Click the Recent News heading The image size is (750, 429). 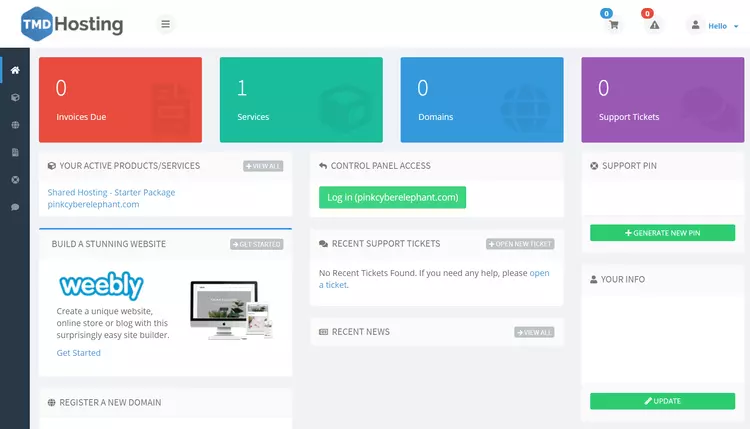click(361, 332)
